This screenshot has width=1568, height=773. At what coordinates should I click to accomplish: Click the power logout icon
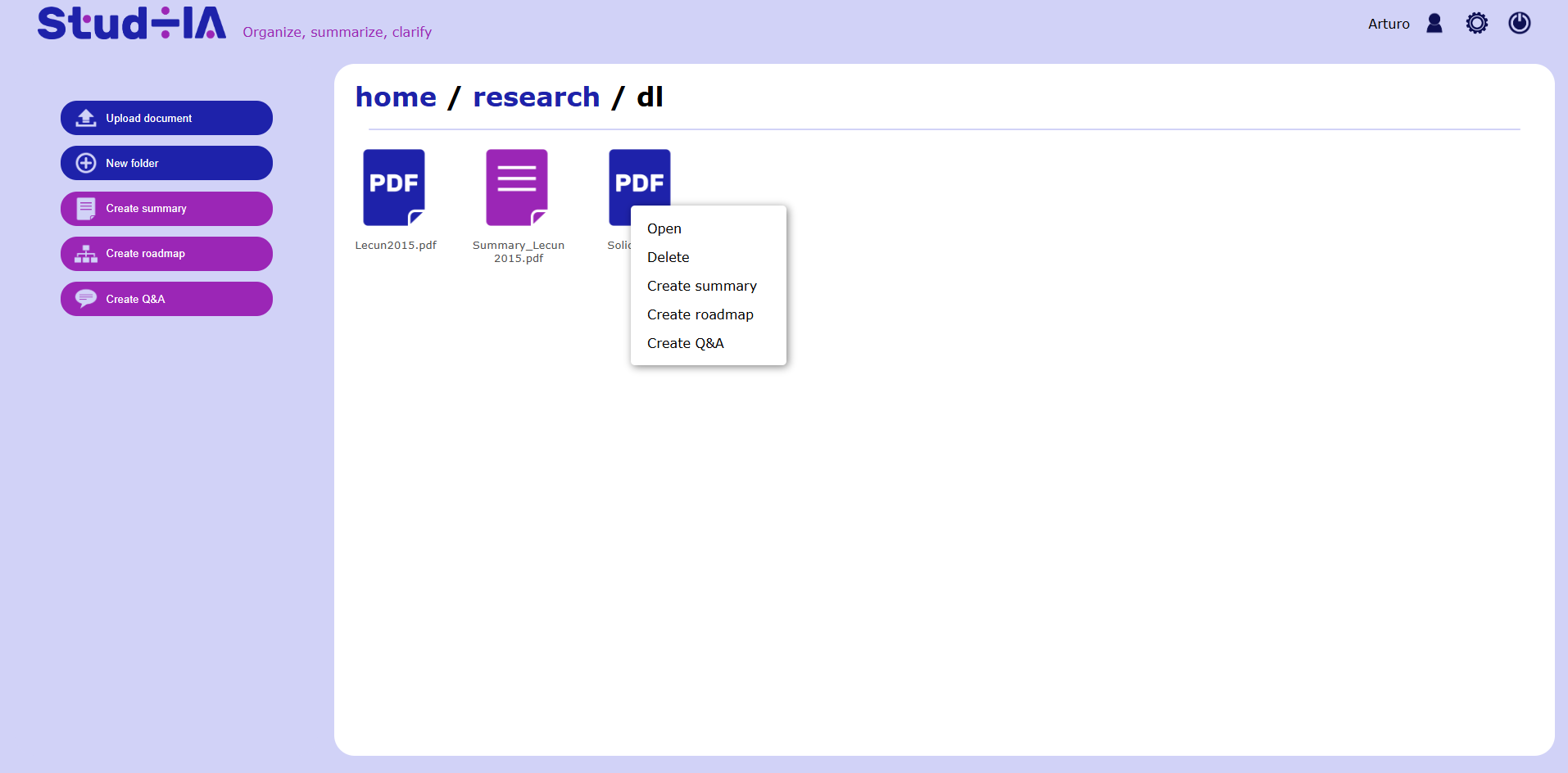point(1519,24)
